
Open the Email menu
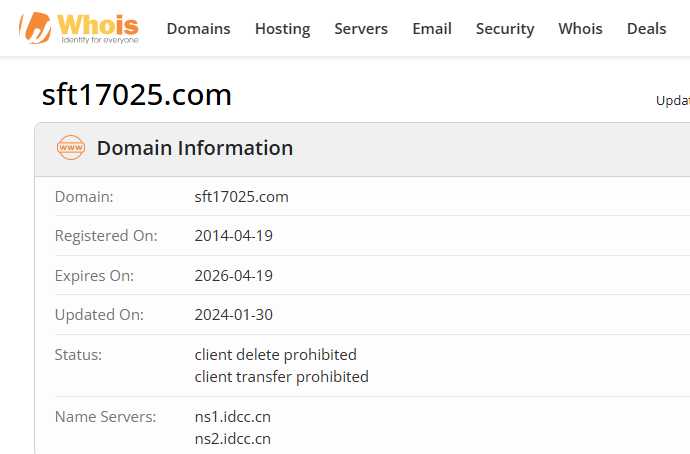[432, 29]
